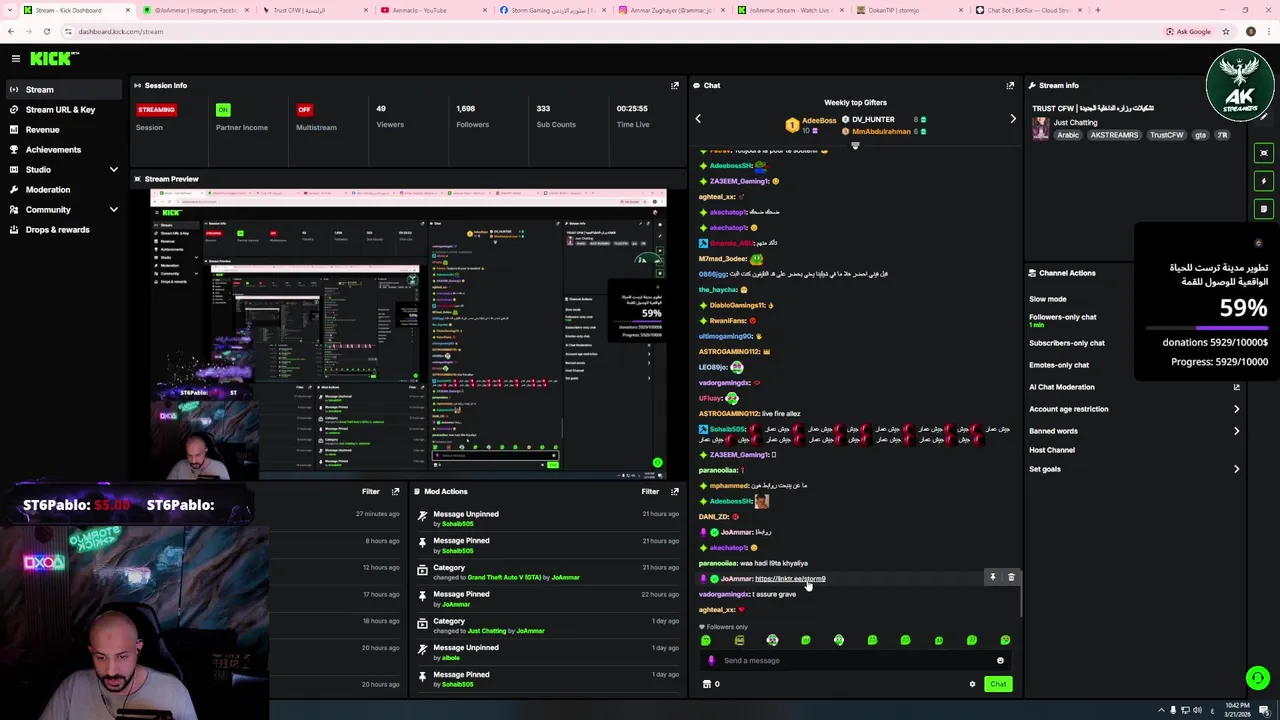Click the lightning bolt icon on right edge
The height and width of the screenshot is (720, 1280).
[1264, 181]
